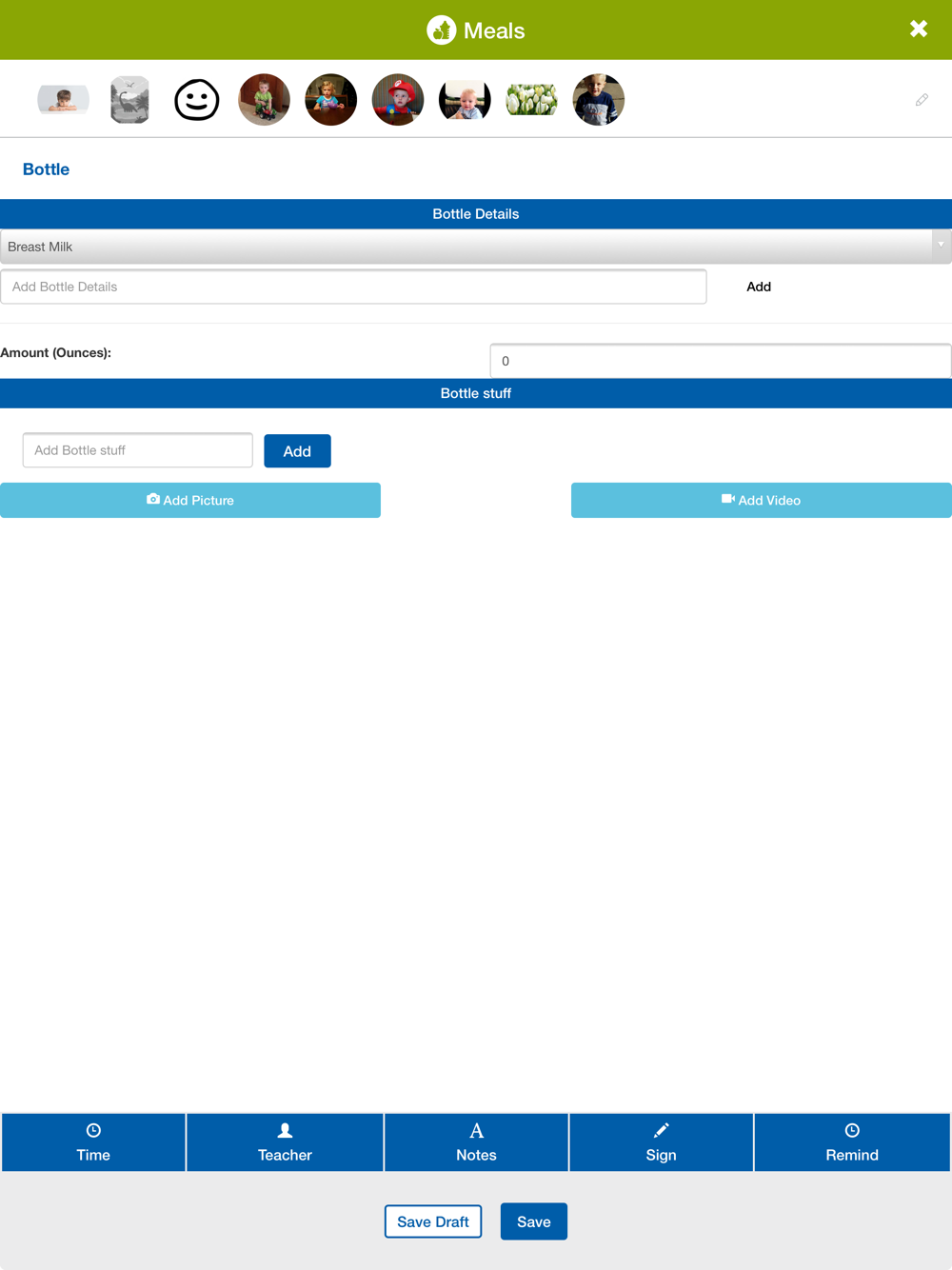The image size is (952, 1270).
Task: Select the smiley face avatar
Action: [197, 100]
